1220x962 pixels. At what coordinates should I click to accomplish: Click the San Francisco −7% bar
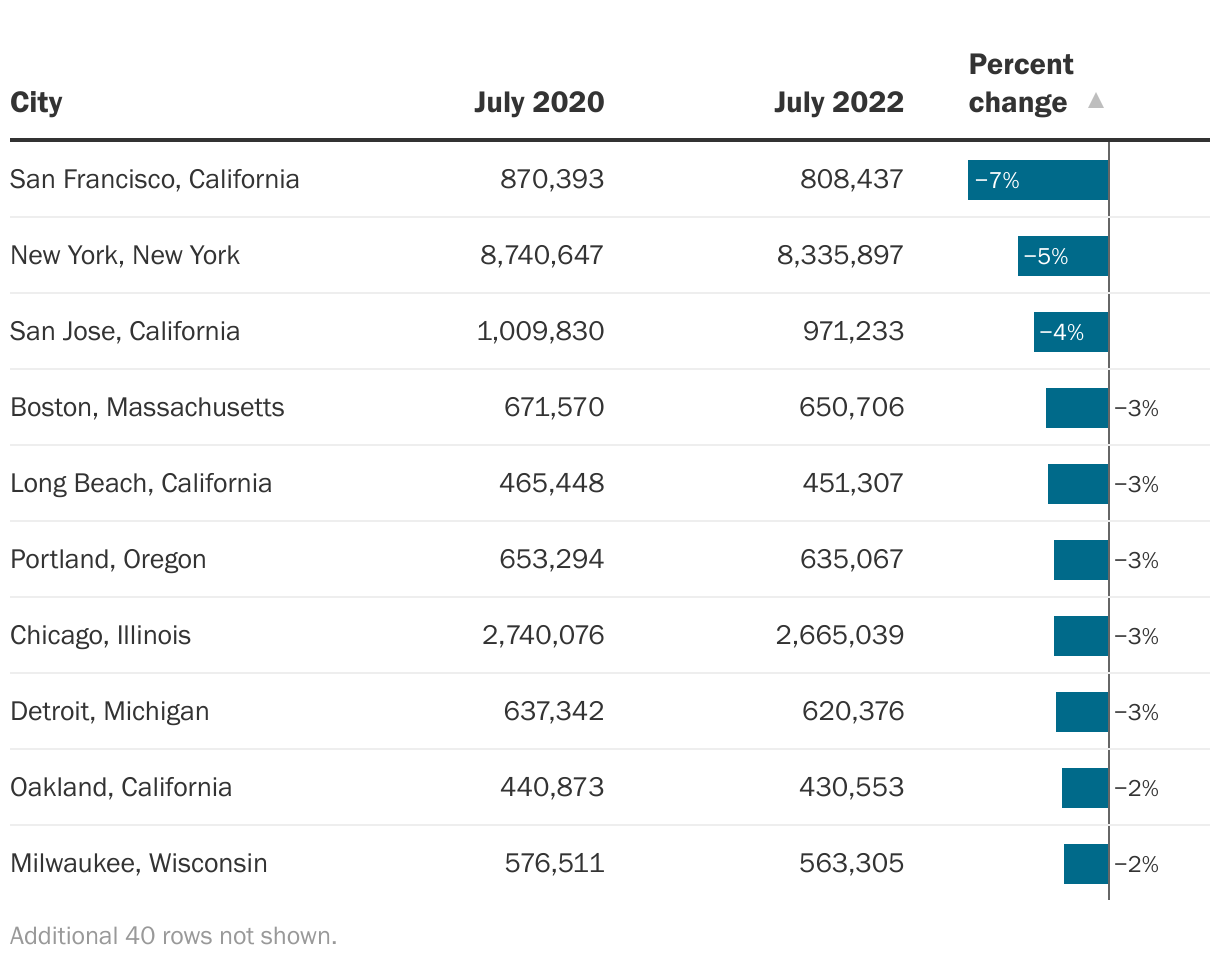(1037, 180)
